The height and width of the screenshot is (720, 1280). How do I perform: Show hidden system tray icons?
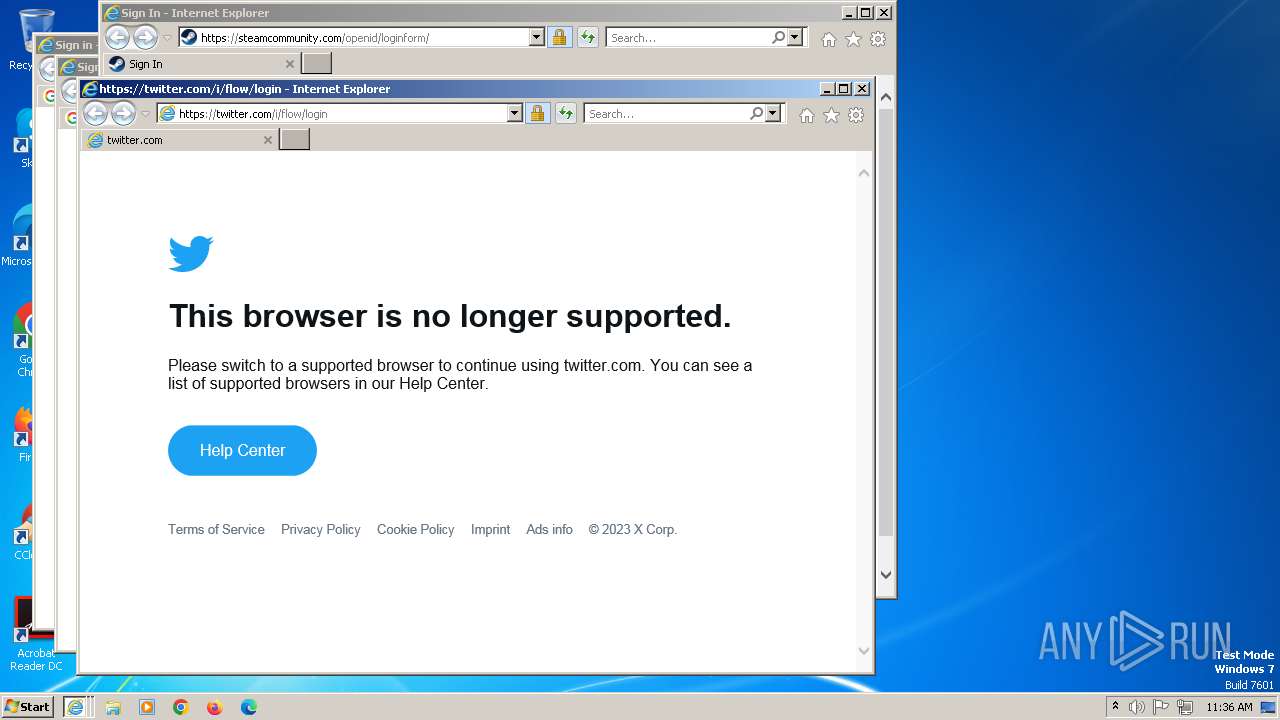pos(1115,706)
